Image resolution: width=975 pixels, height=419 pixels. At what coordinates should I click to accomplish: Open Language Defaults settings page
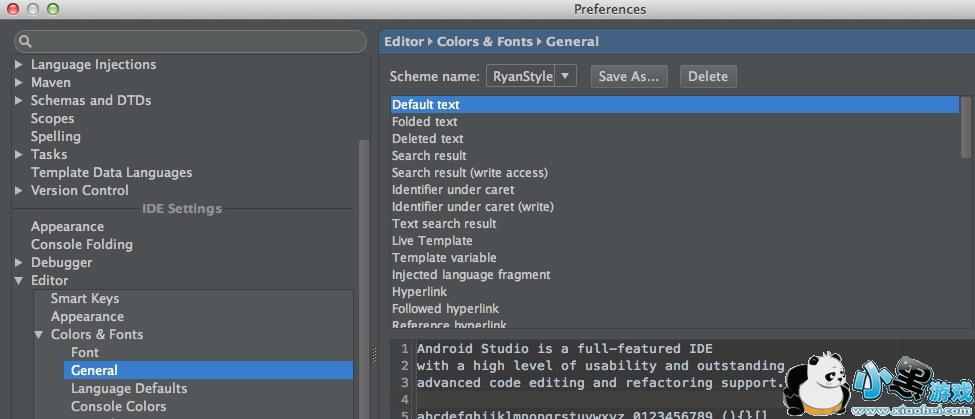point(129,389)
